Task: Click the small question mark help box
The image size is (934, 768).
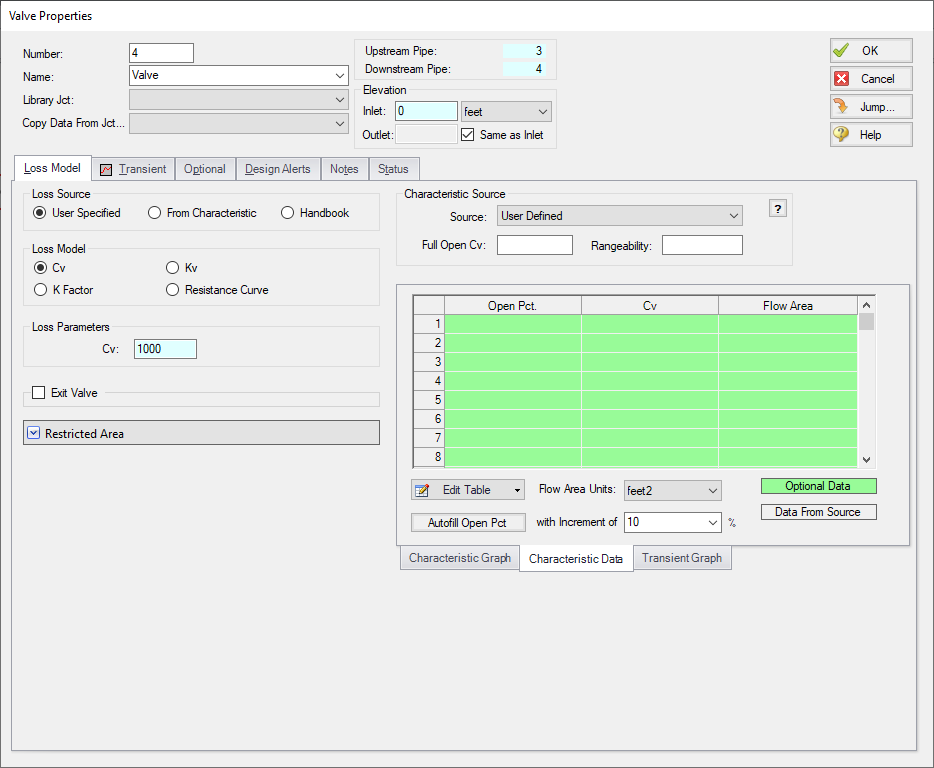Action: tap(778, 208)
